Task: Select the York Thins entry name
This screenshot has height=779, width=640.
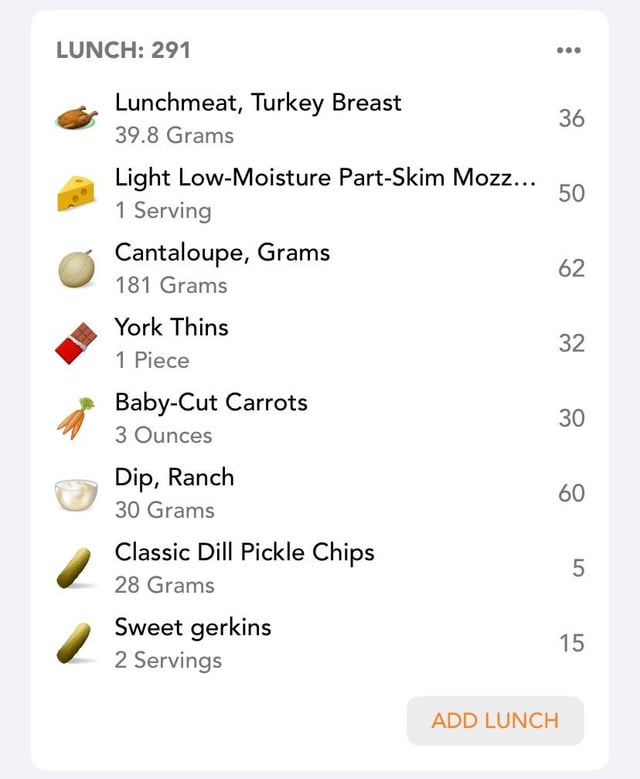Action: [171, 327]
